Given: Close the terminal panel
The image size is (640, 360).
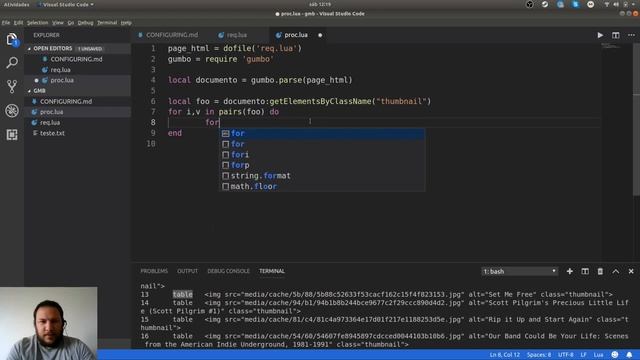Looking at the screenshot, I should tap(631, 271).
